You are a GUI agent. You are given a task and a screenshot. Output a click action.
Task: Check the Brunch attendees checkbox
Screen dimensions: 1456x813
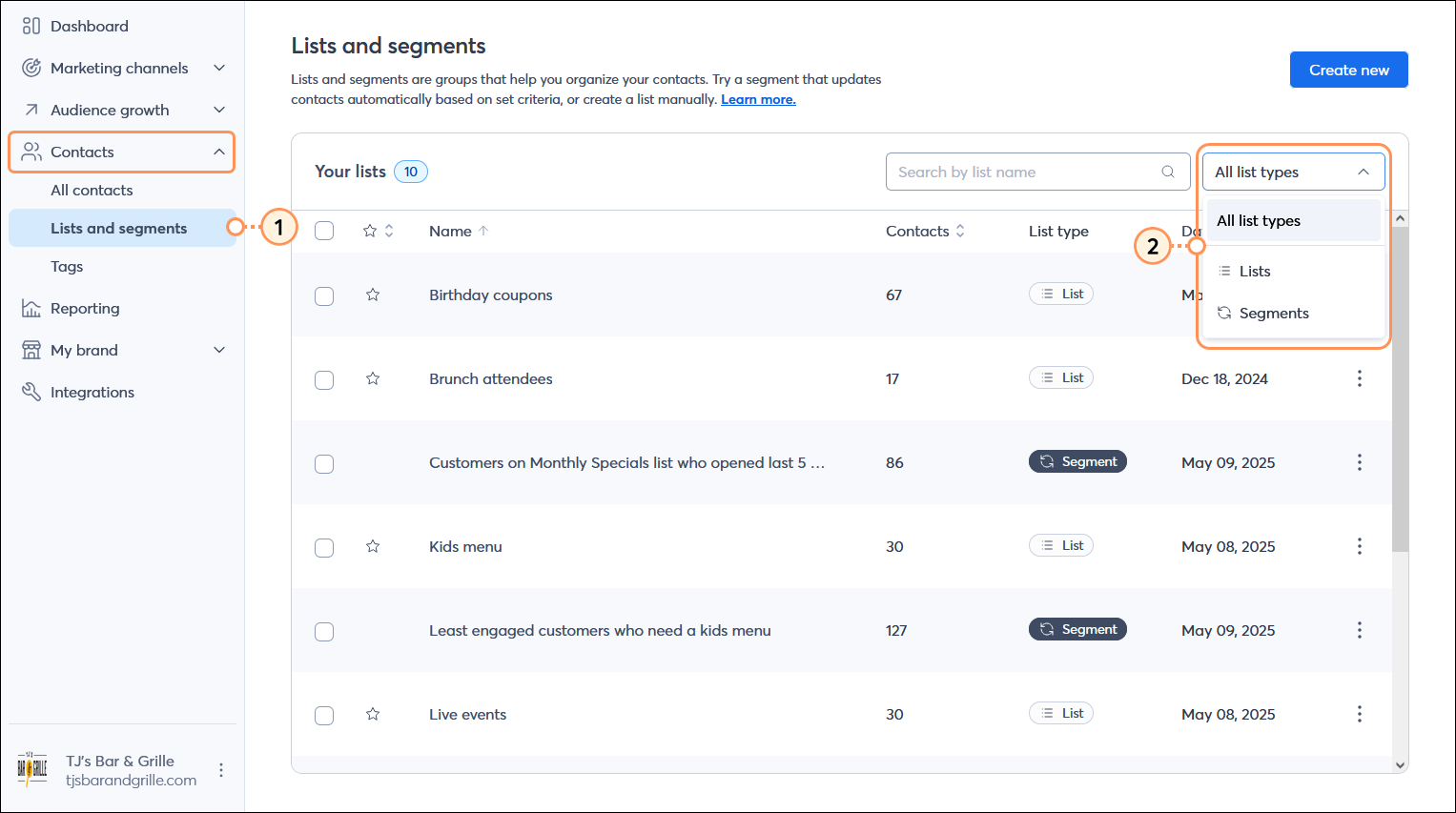[324, 379]
